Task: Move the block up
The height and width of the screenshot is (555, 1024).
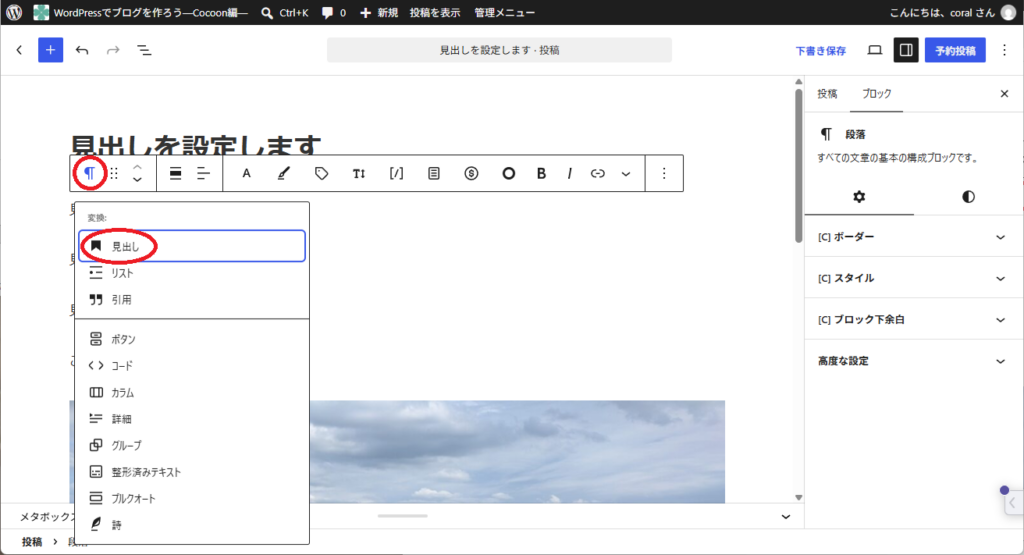Action: coord(137,166)
